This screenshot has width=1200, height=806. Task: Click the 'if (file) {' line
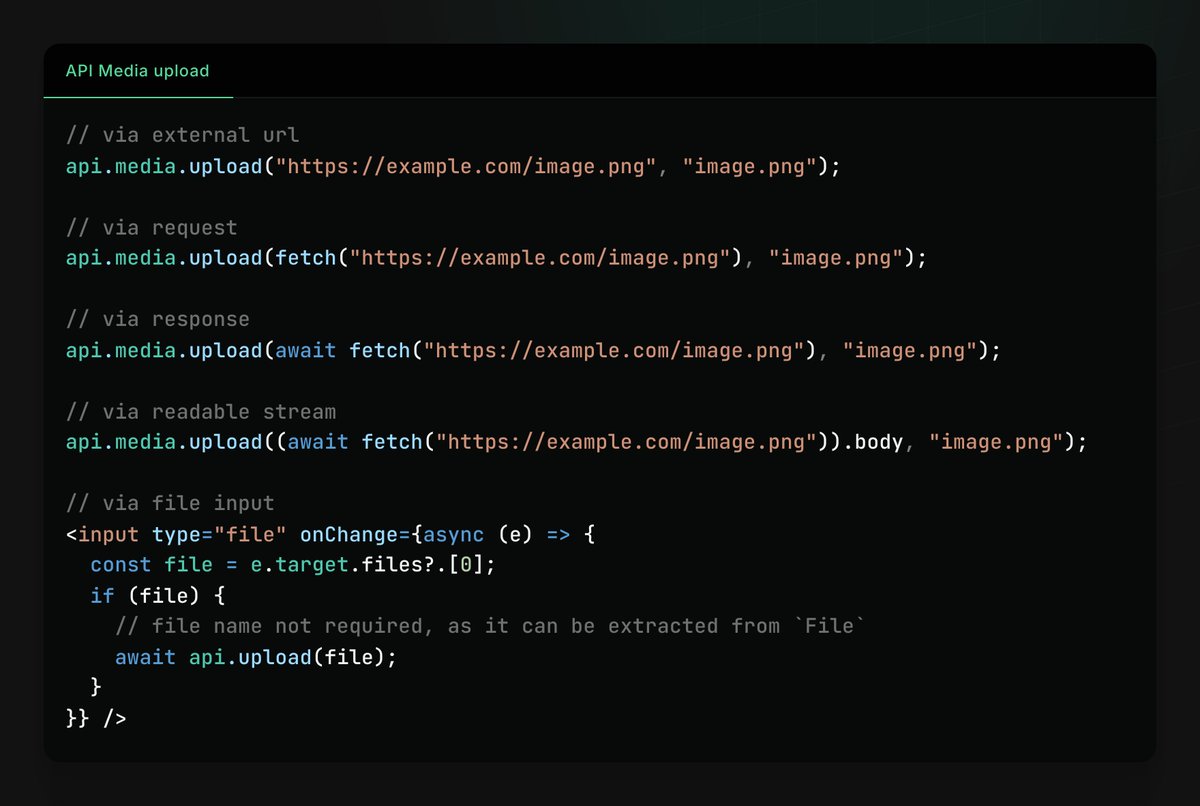(157, 596)
